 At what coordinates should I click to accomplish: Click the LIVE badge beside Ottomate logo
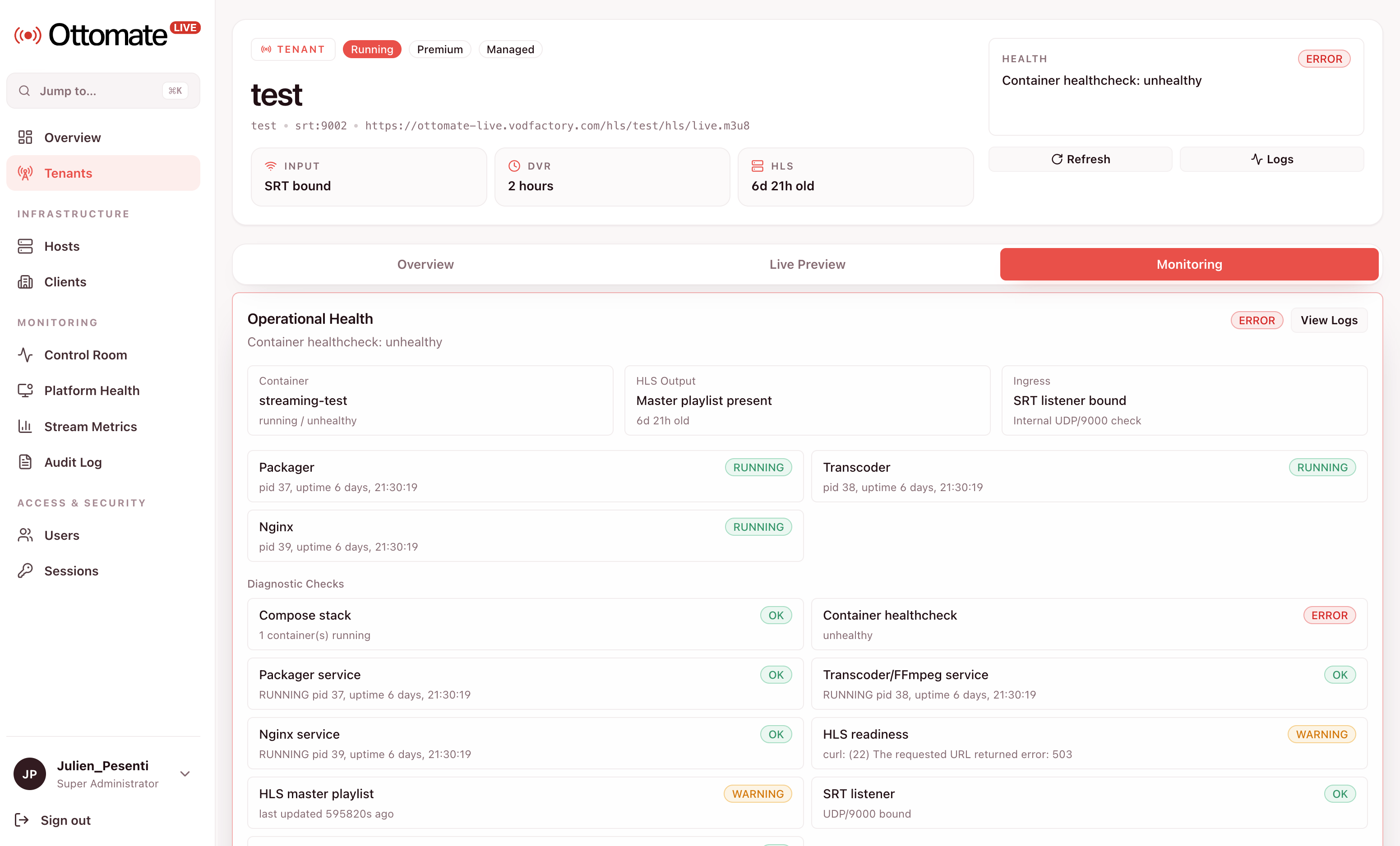tap(185, 28)
